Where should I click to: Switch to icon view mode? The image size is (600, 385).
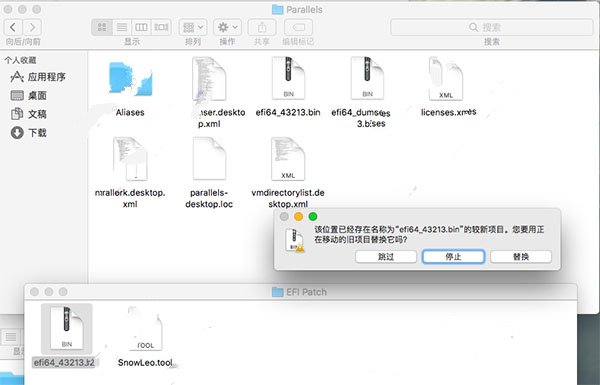[102, 27]
